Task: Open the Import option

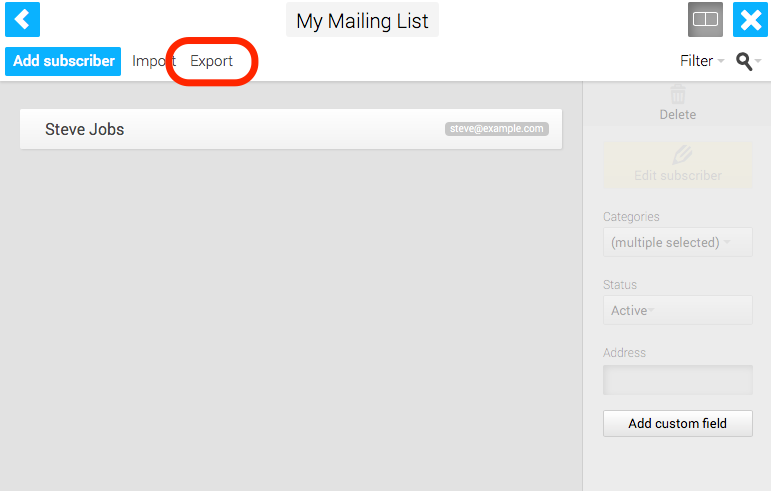Action: [x=154, y=61]
